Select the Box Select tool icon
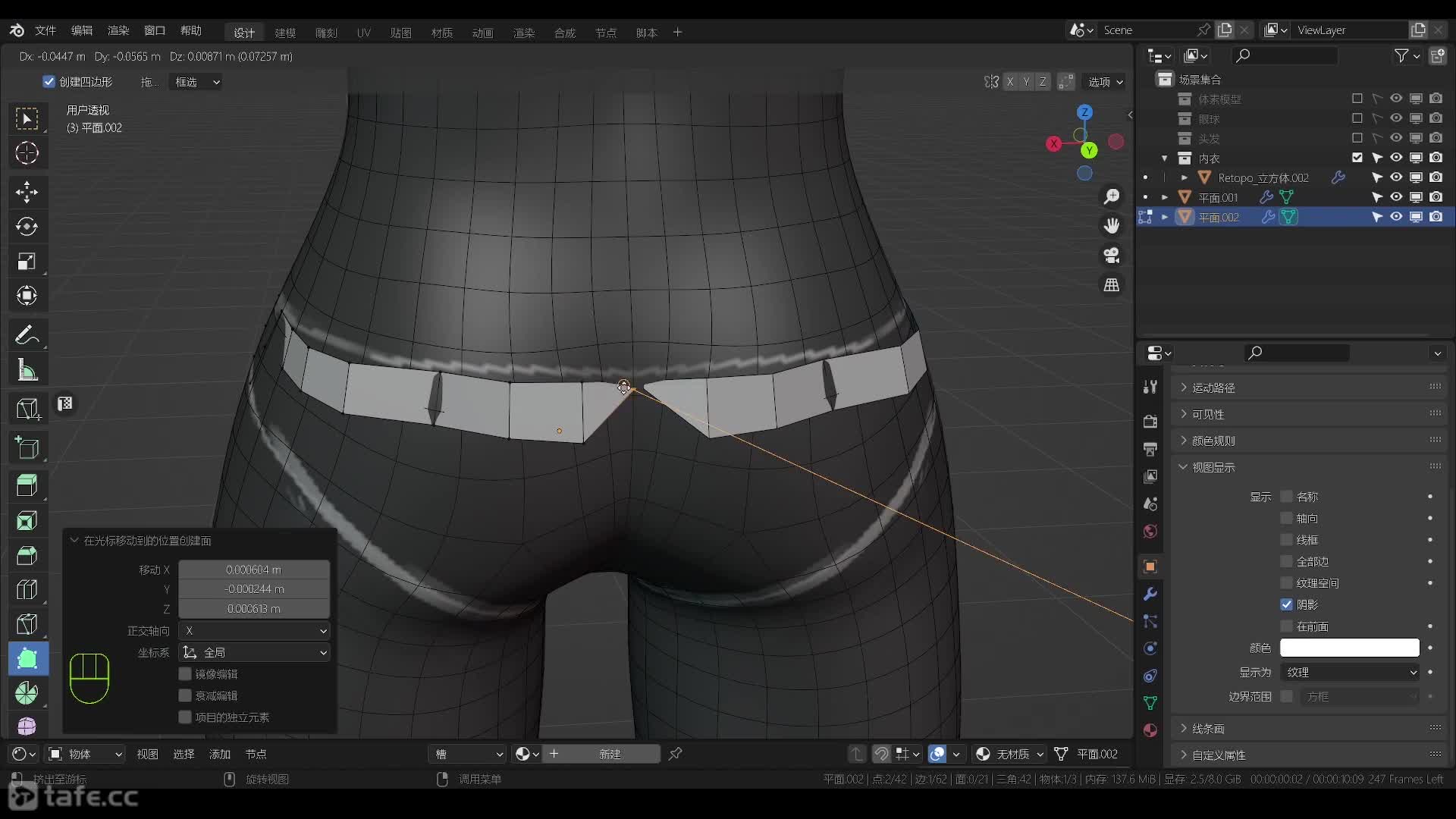 (27, 119)
